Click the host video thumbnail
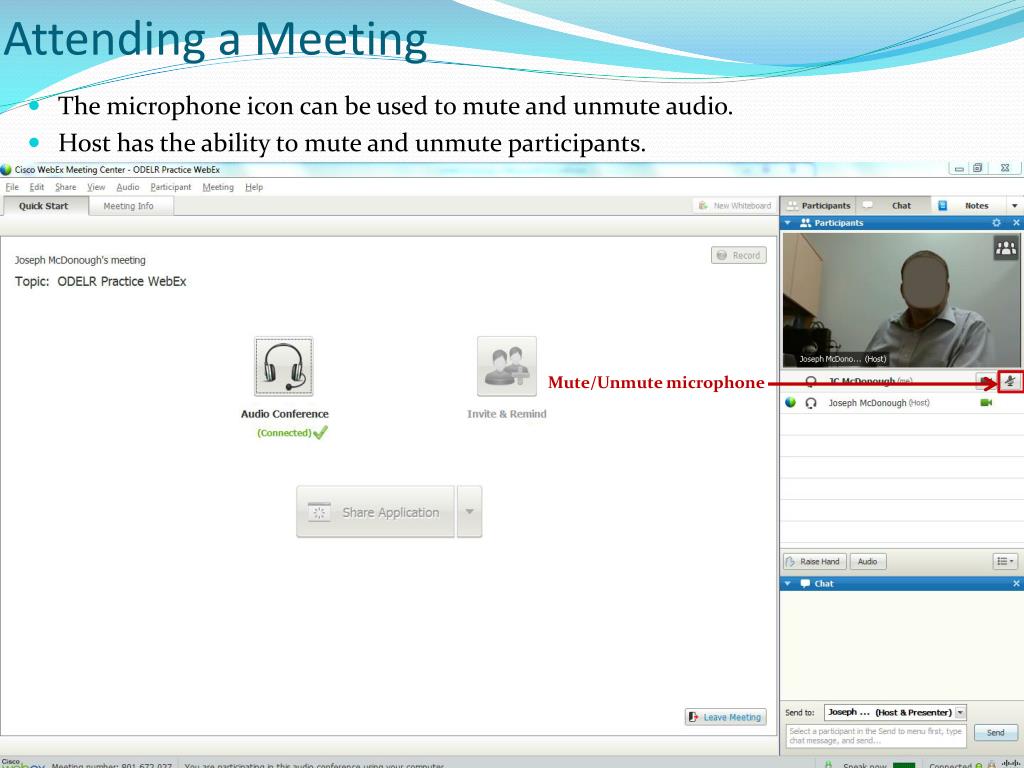The height and width of the screenshot is (768, 1024). [901, 300]
